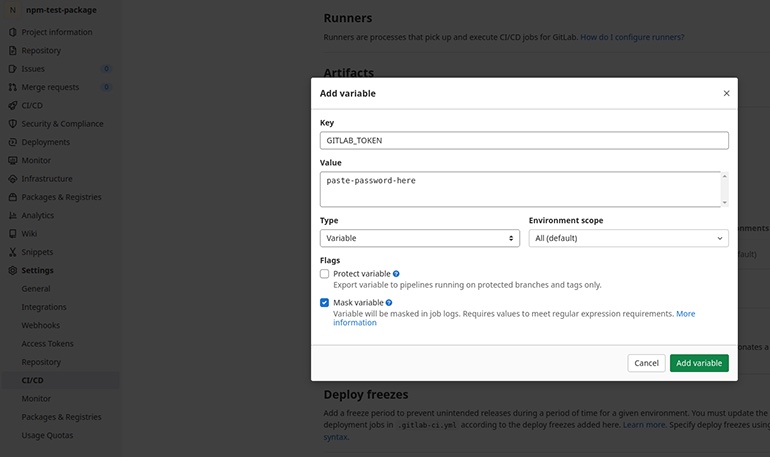The height and width of the screenshot is (457, 770).
Task: Enable the Protect variable checkbox
Action: (x=324, y=274)
